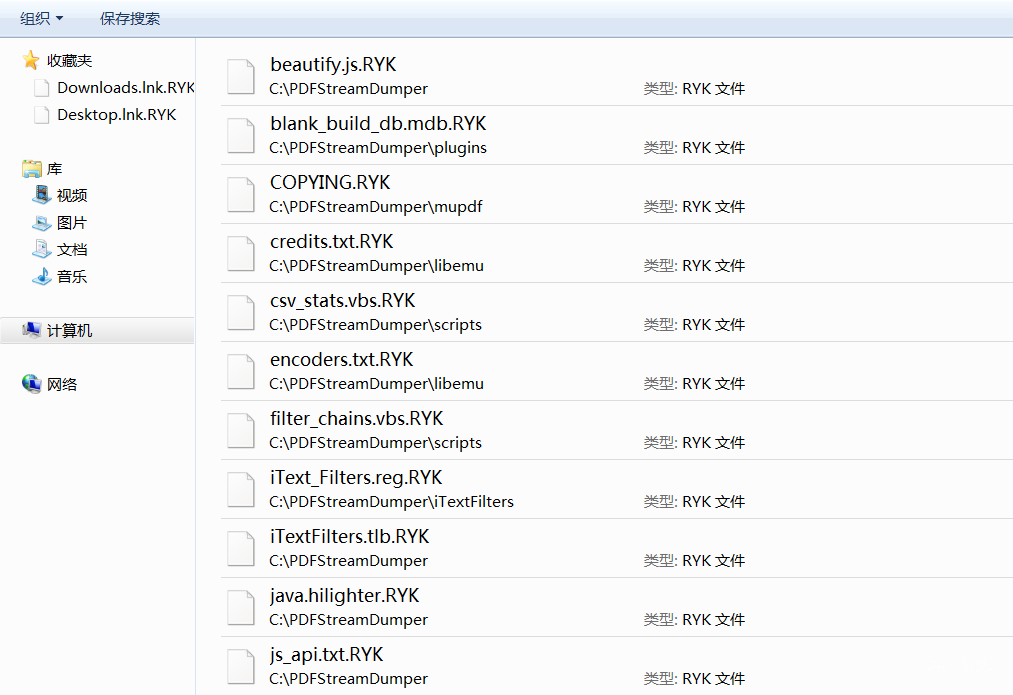Click path C:\PDFStreamDumper under iTextFilters.tlb.RYK
Viewport: 1013px width, 695px height.
coord(348,561)
